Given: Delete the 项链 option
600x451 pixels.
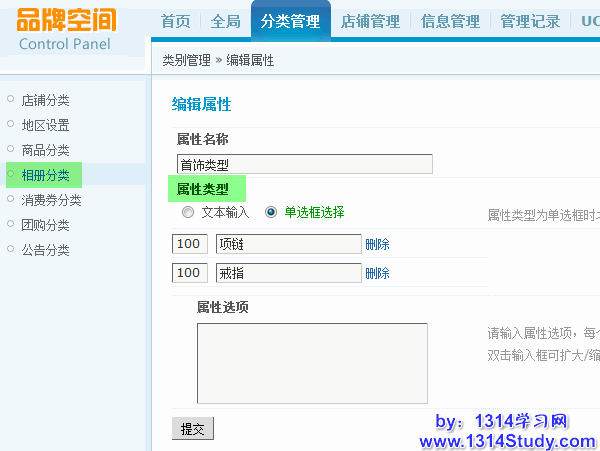Looking at the screenshot, I should pyautogui.click(x=377, y=244).
